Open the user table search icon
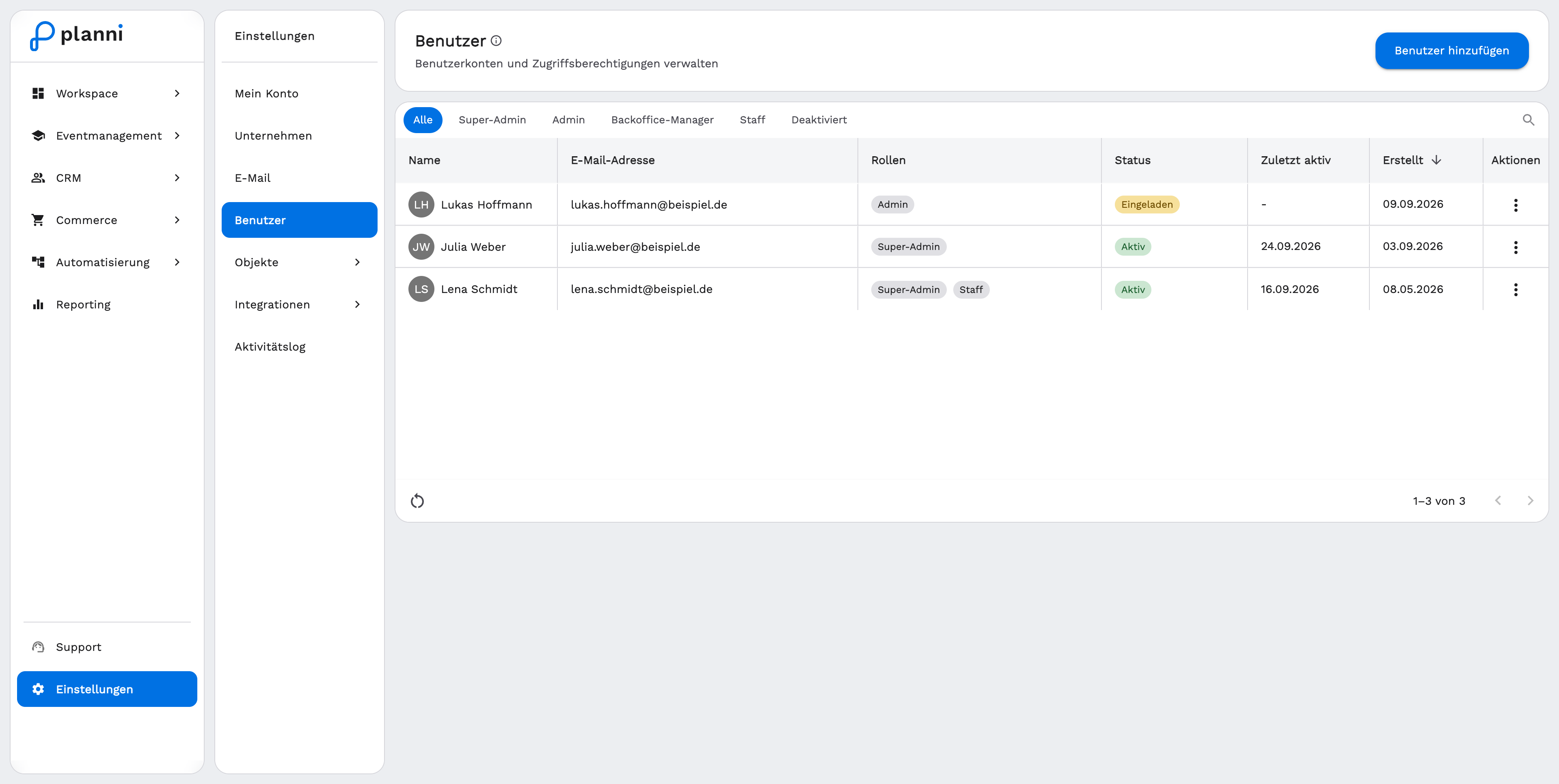The height and width of the screenshot is (784, 1559). [1528, 120]
